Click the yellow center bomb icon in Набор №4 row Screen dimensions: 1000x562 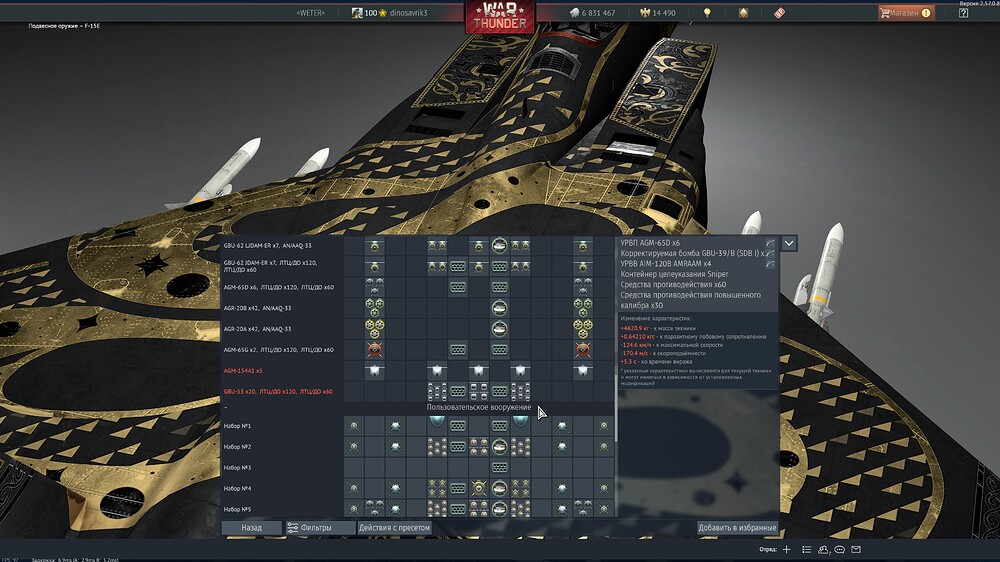tap(478, 489)
